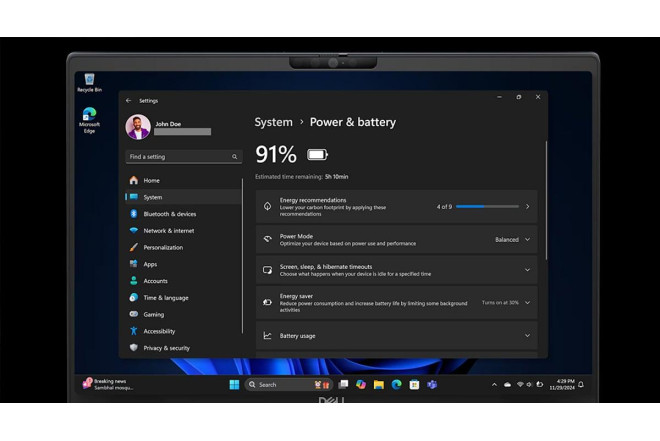Click the Power Mode gauge icon
Image resolution: width=660 pixels, height=441 pixels.
[x=267, y=239]
